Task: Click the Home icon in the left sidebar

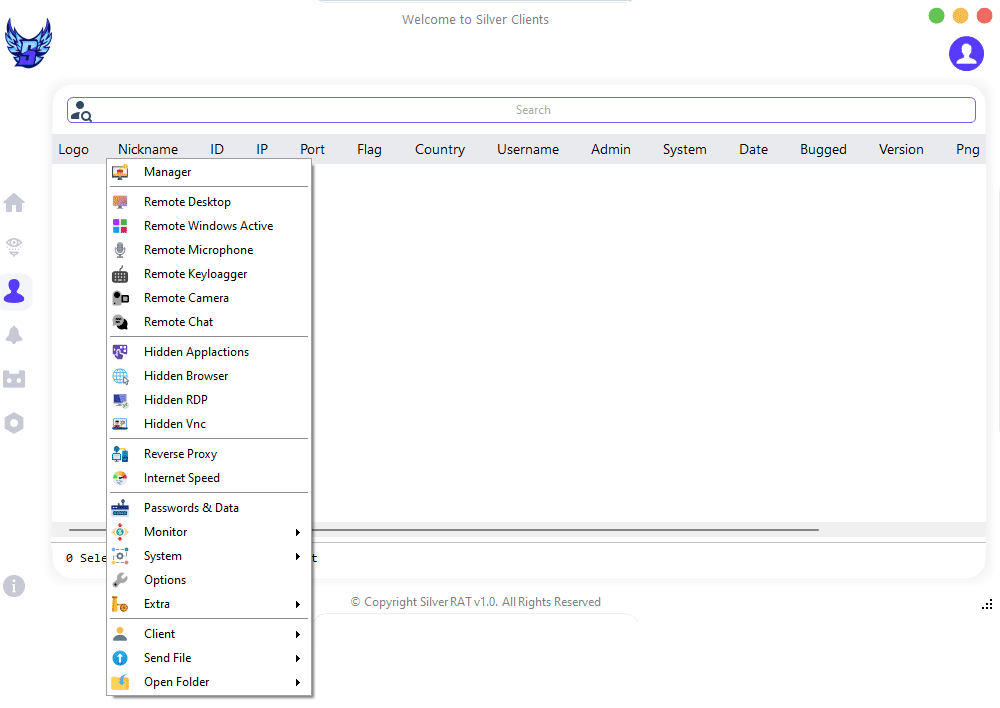Action: coord(14,203)
